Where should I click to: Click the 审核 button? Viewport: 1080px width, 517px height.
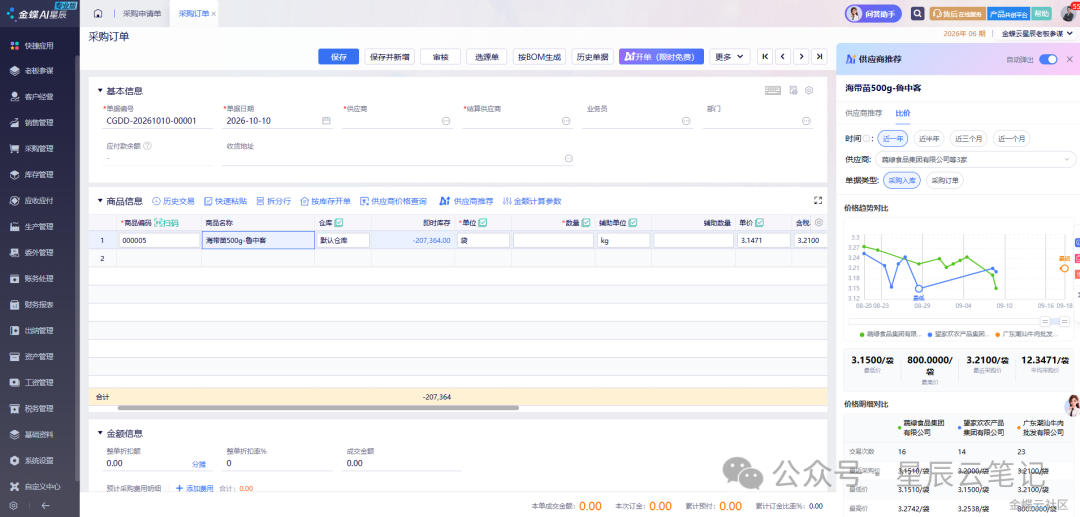point(440,57)
